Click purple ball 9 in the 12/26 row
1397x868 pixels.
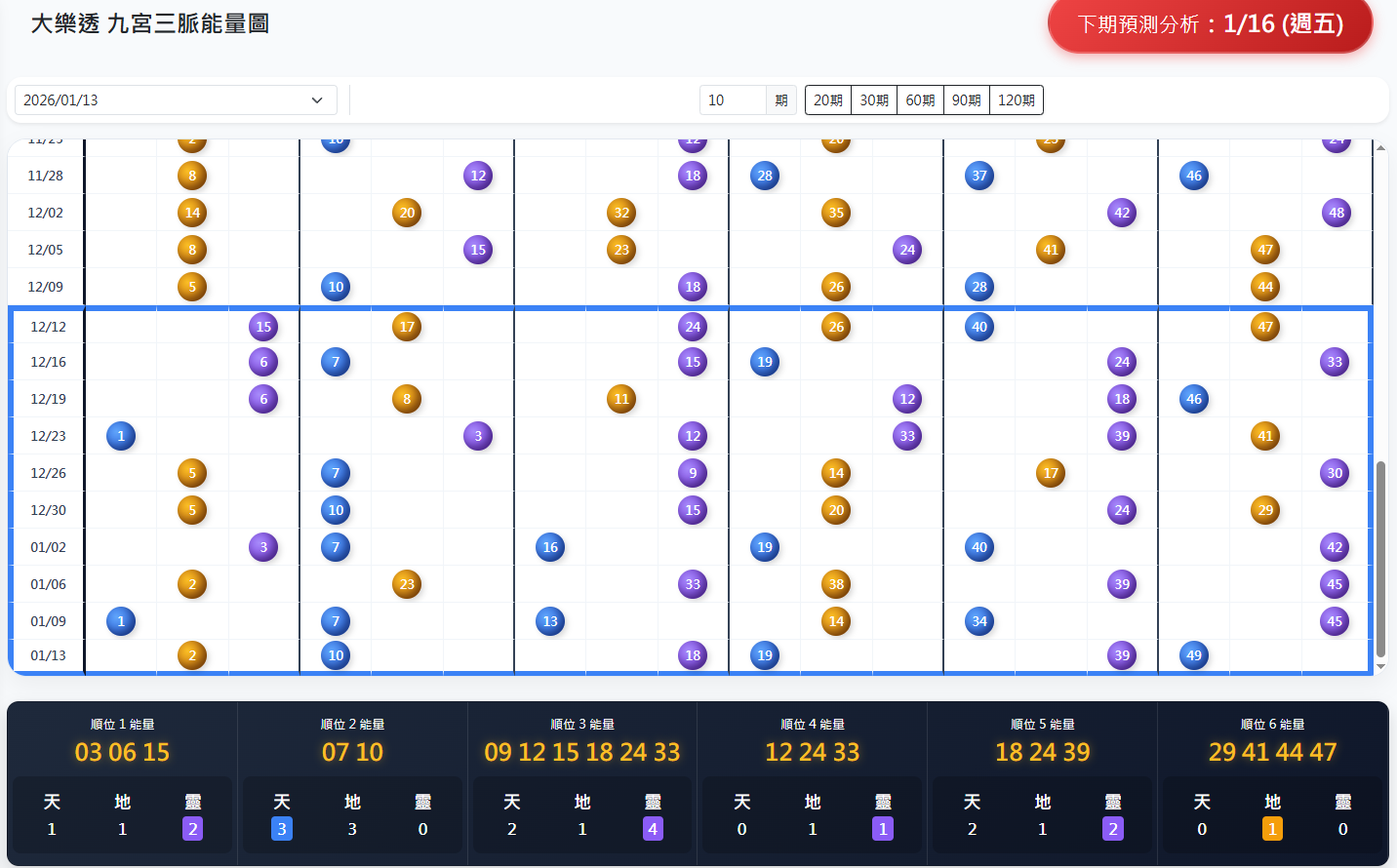point(693,473)
